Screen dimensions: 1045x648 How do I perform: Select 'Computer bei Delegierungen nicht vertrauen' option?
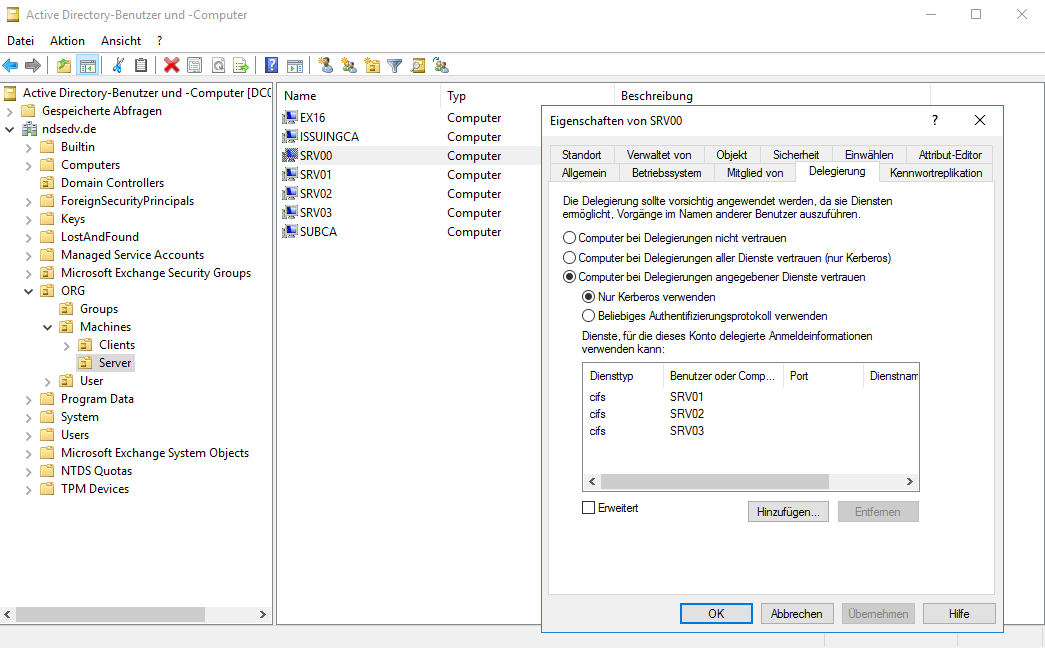click(x=570, y=238)
